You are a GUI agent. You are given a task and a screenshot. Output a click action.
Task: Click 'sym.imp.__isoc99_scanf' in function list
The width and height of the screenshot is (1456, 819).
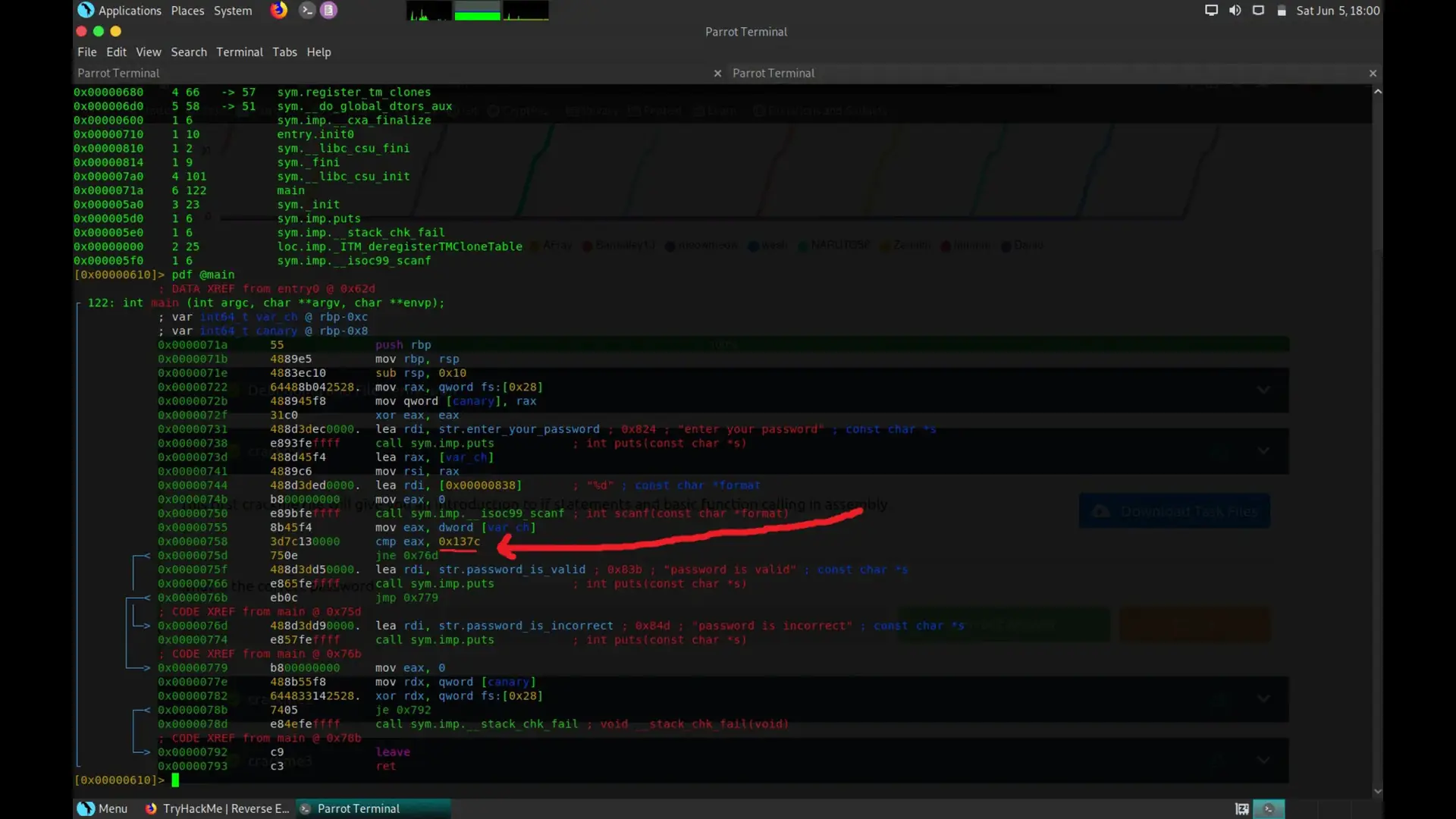coord(354,261)
